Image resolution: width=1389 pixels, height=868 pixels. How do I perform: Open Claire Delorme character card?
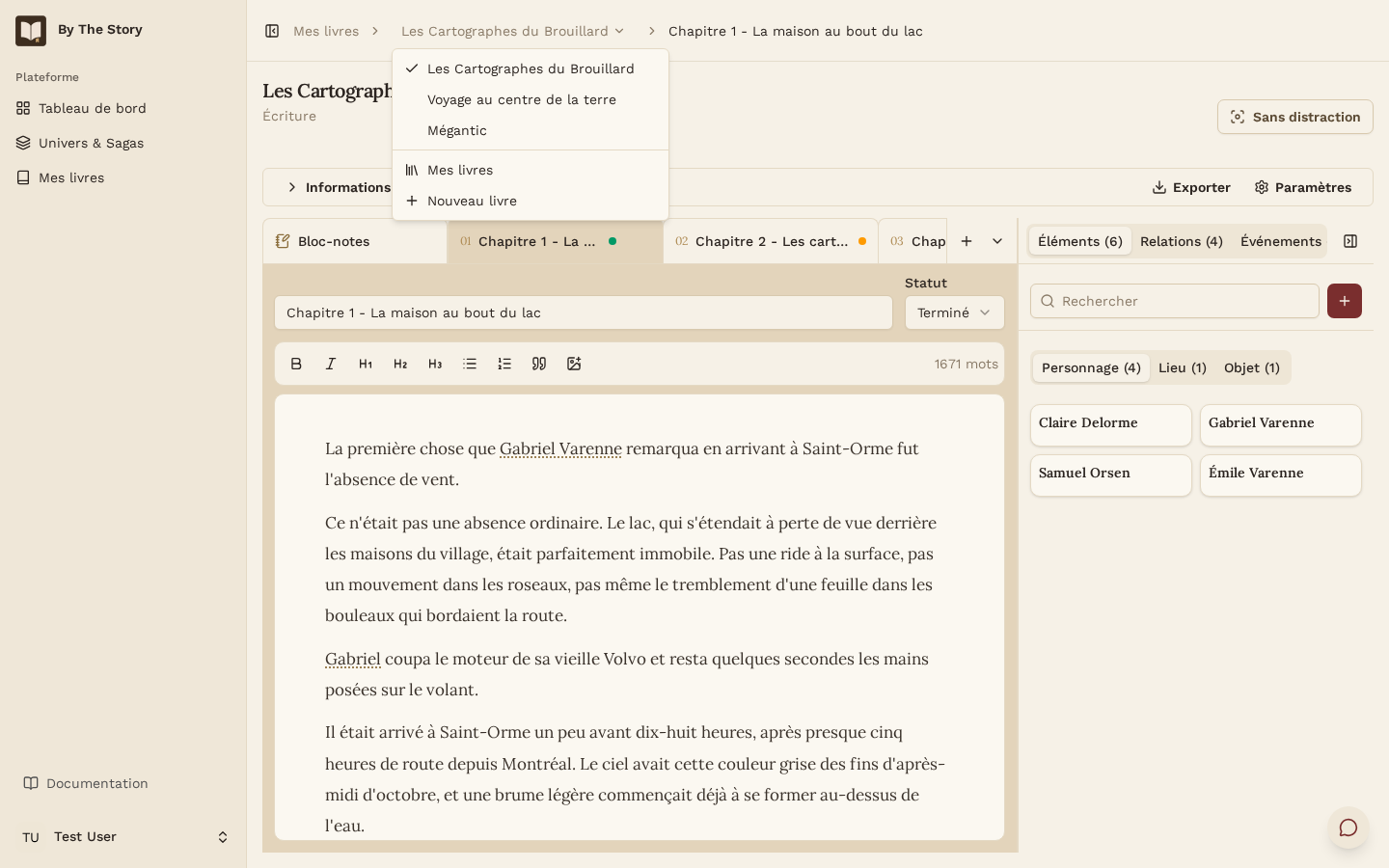click(x=1111, y=425)
